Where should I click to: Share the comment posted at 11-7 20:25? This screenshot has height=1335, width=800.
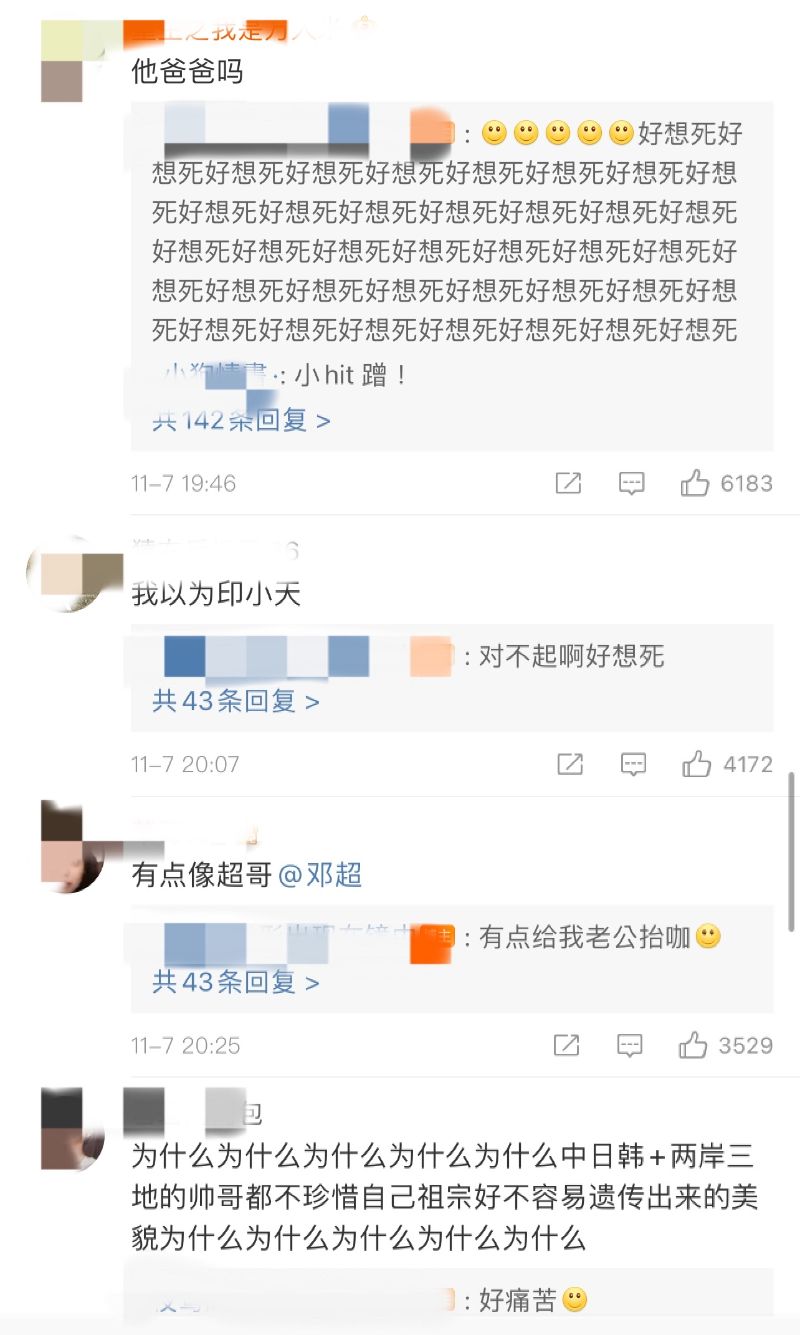coord(566,1046)
